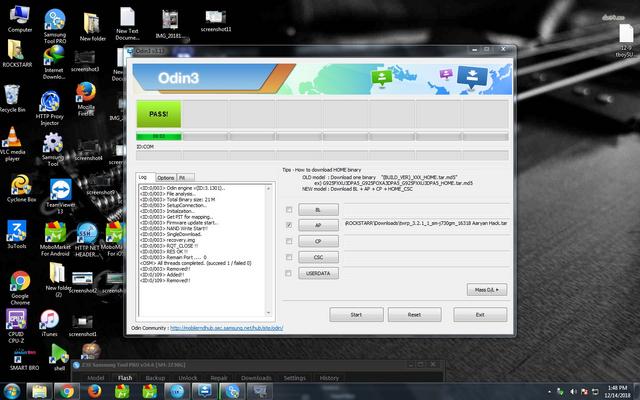This screenshot has width=640, height=400.
Task: Open the SMART BRO desktop shortcut
Action: (x=24, y=359)
